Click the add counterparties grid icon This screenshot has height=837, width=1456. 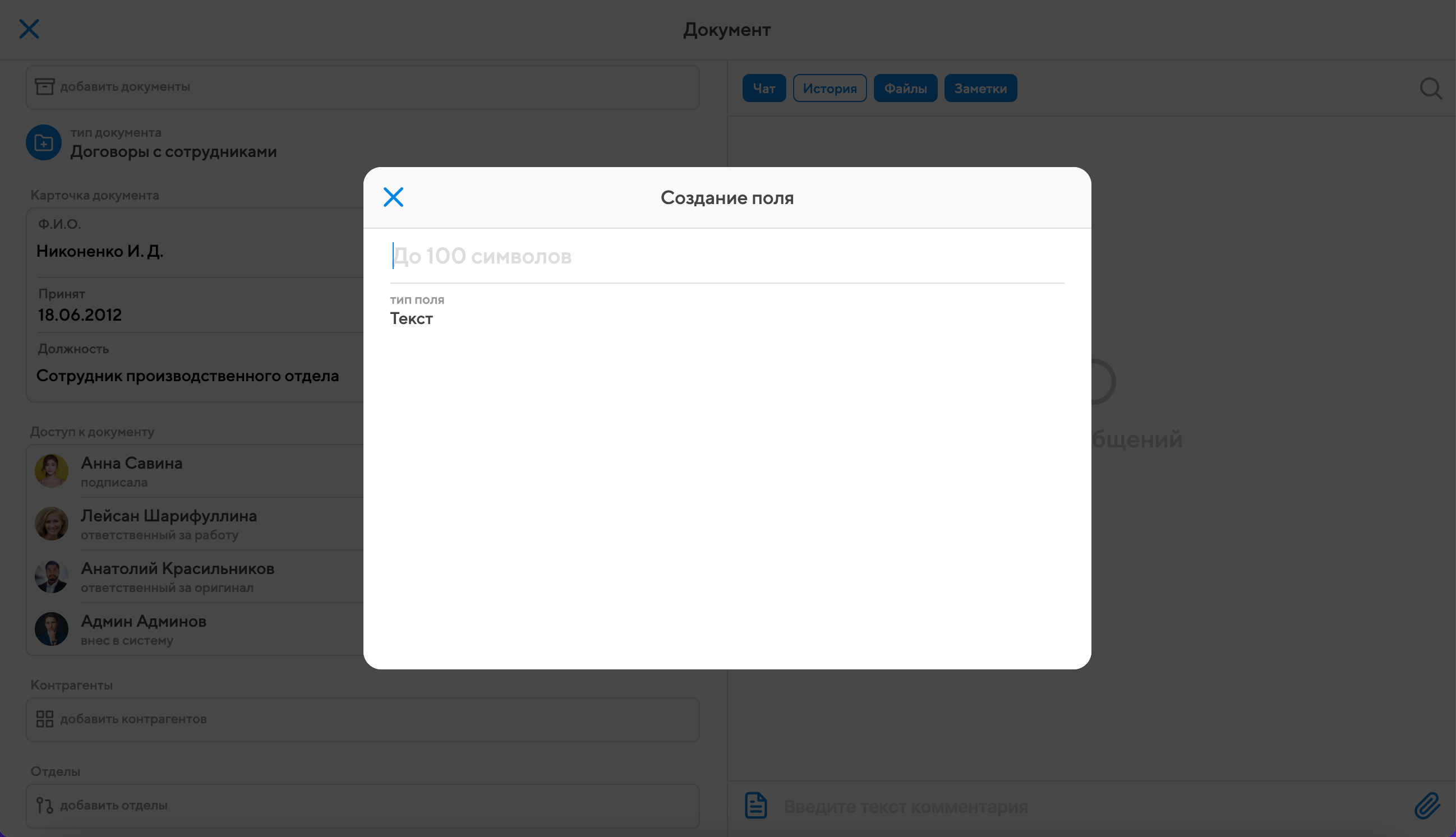(45, 719)
